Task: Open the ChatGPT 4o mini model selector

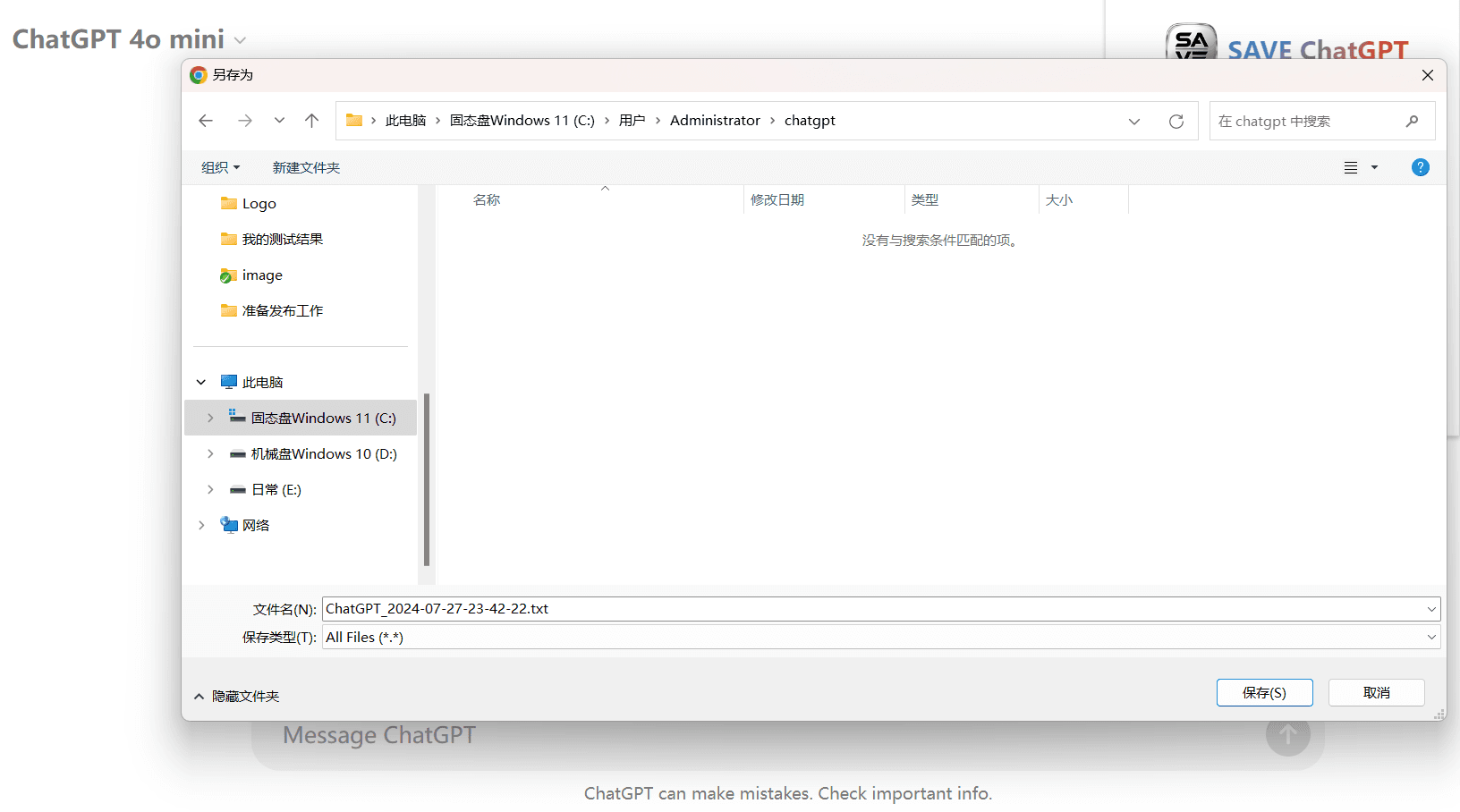Action: click(x=129, y=39)
